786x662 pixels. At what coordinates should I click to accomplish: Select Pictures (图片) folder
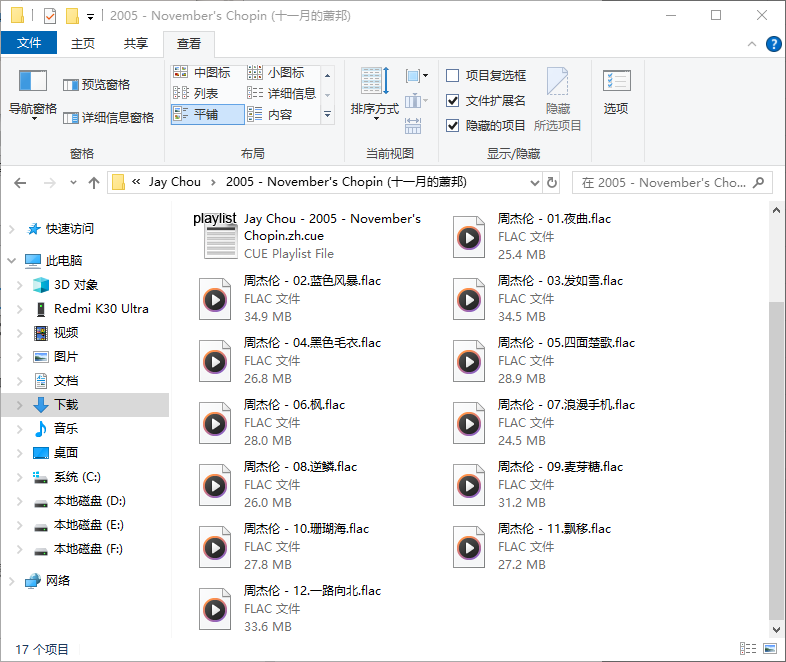[x=66, y=357]
